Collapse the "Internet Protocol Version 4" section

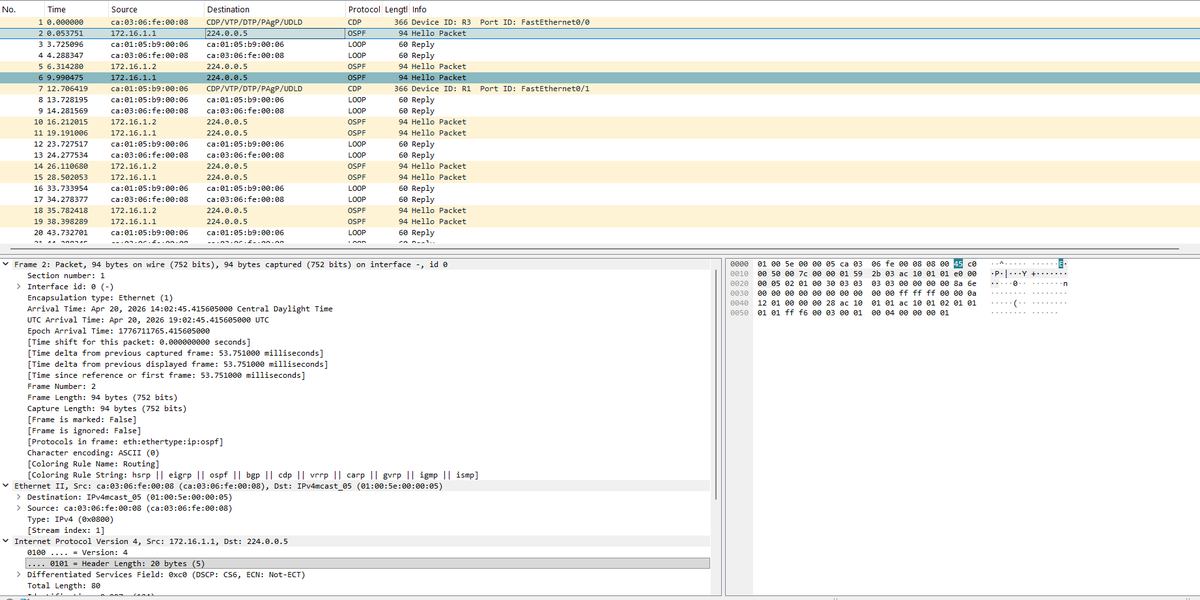coord(8,541)
